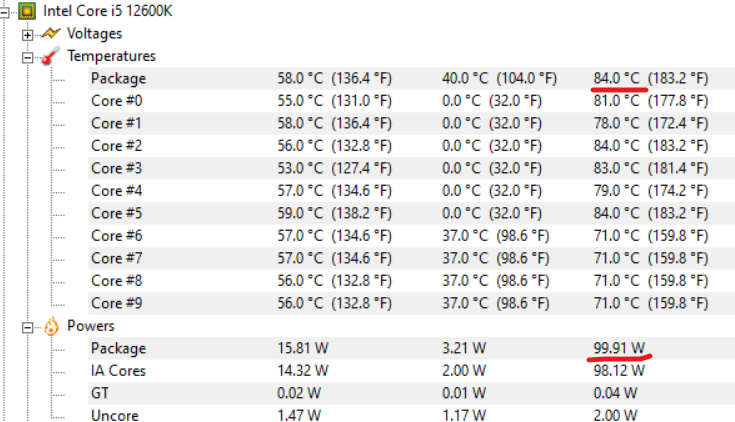
Task: Select the IA Cores power row
Action: pos(118,371)
